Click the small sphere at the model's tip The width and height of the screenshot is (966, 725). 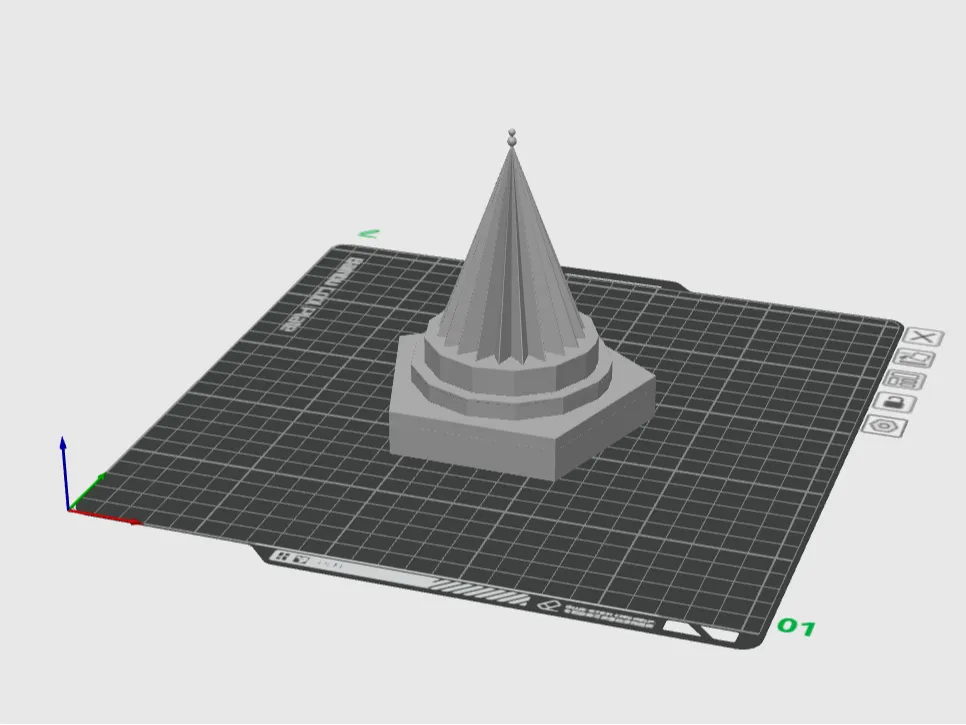[x=513, y=133]
